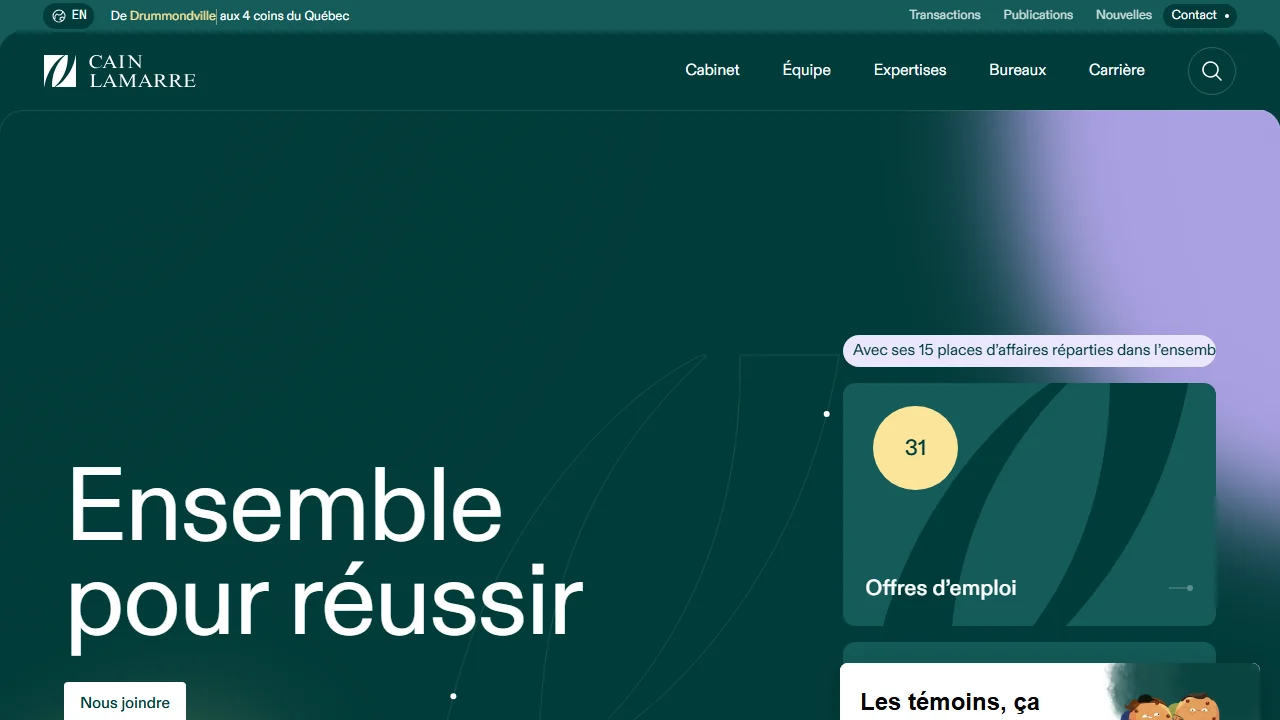The height and width of the screenshot is (720, 1280).
Task: Click the Nous joindre button
Action: [x=125, y=702]
